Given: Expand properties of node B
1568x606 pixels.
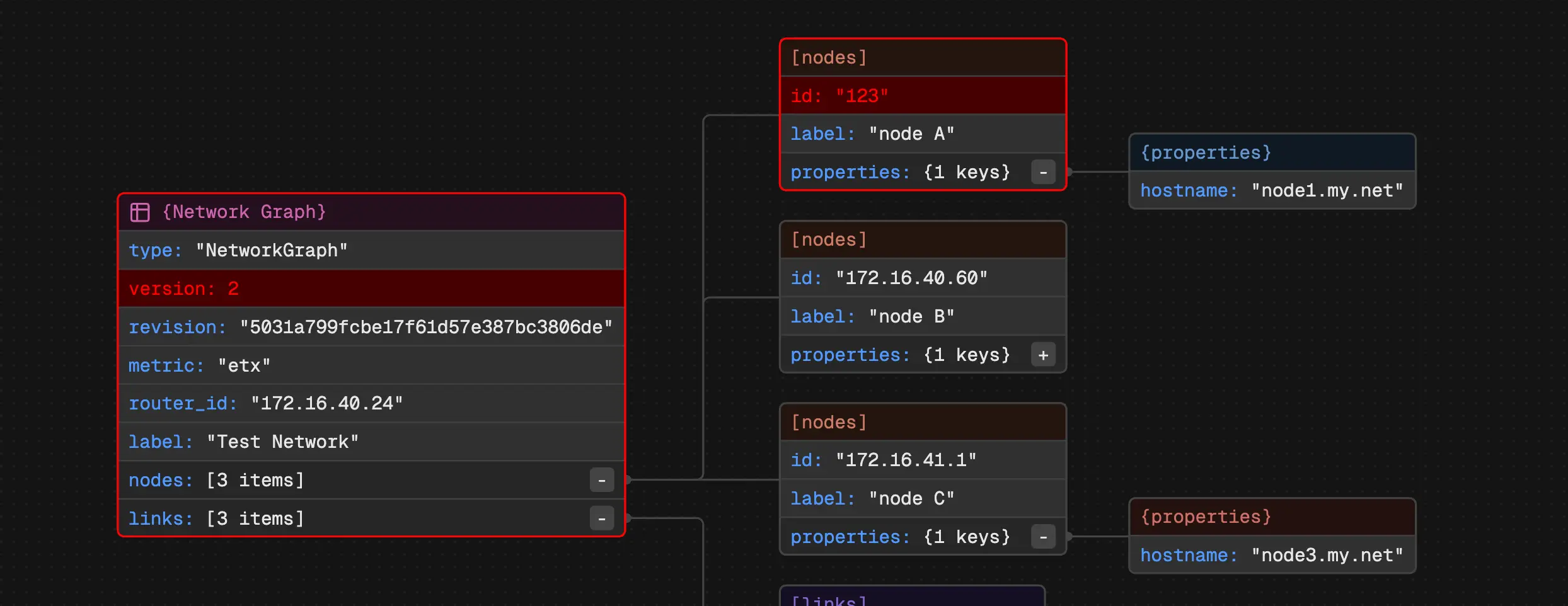Looking at the screenshot, I should 1043,355.
